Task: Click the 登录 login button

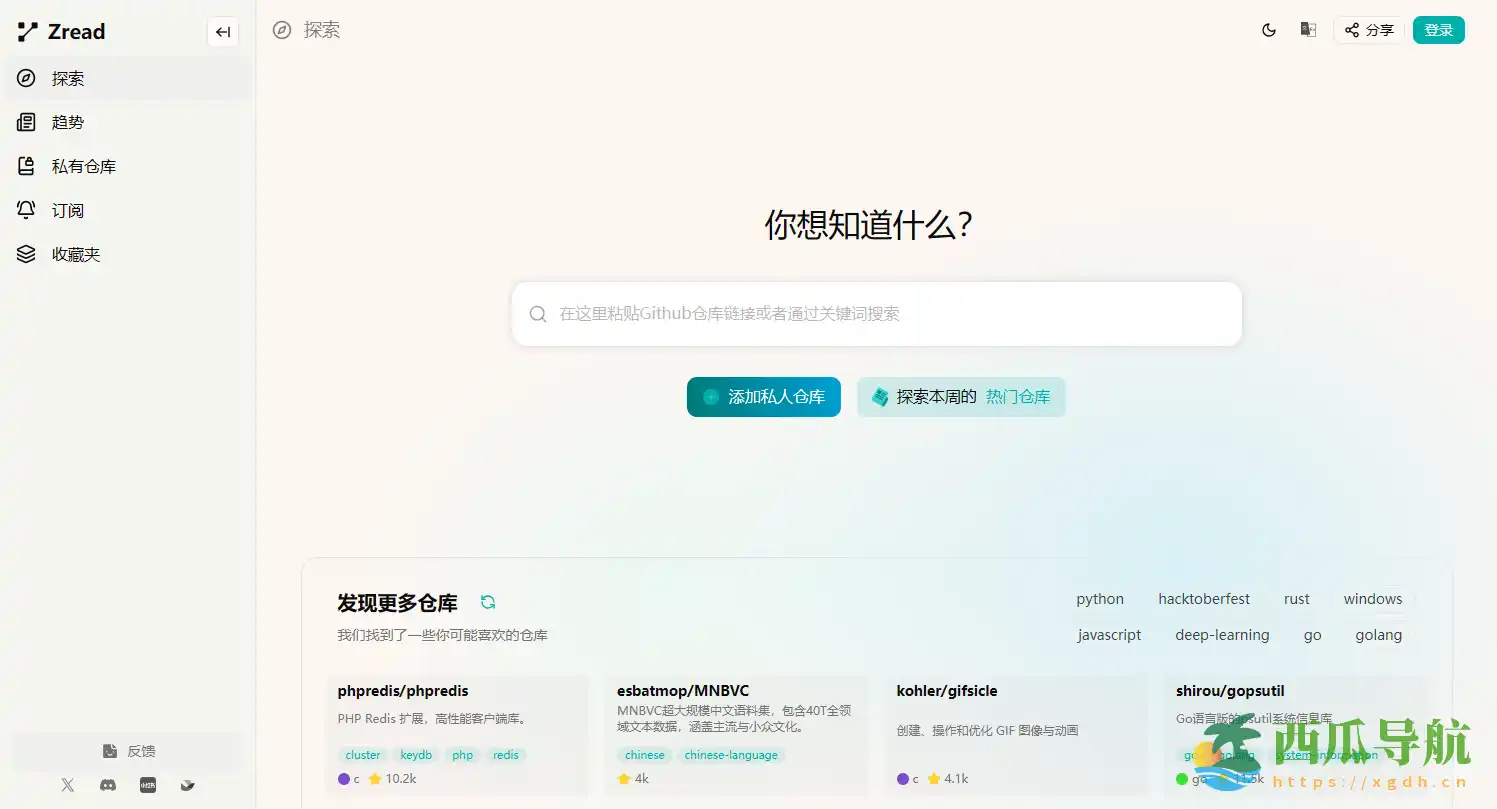Action: click(x=1438, y=30)
